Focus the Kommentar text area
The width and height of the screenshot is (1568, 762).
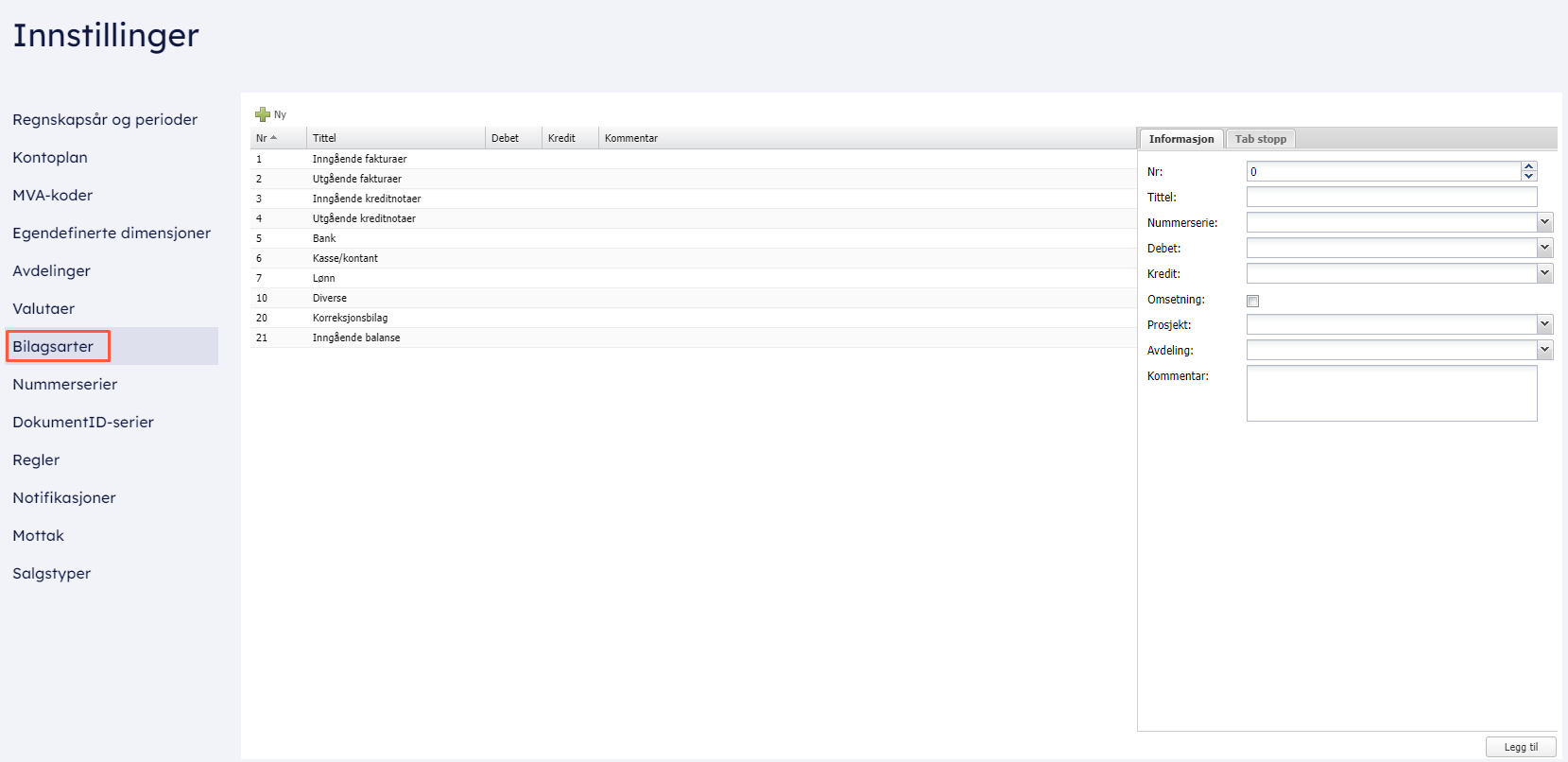pos(1390,393)
